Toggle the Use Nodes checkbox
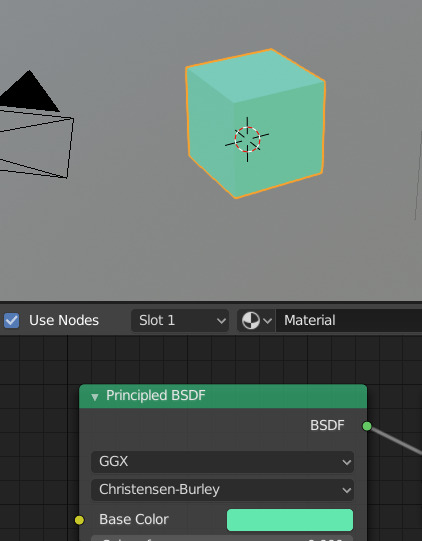Image resolution: width=422 pixels, height=541 pixels. coord(11,320)
